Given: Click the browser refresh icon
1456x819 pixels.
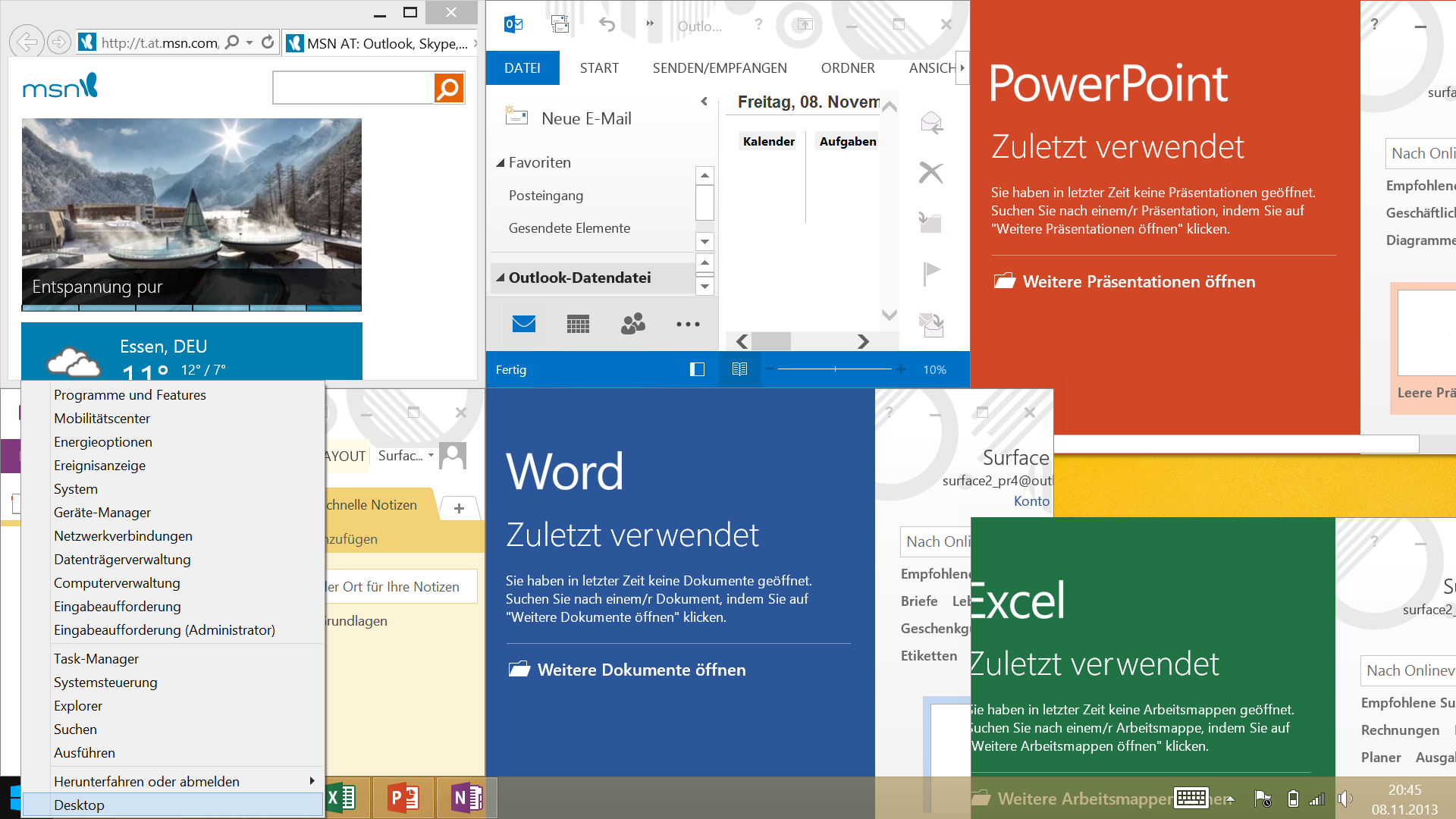Looking at the screenshot, I should click(268, 42).
